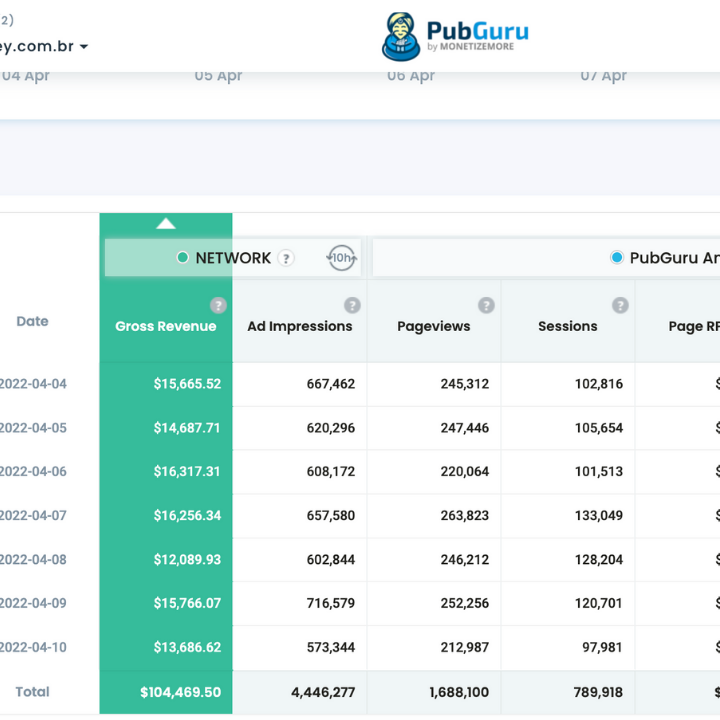Viewport: 720px width, 720px height.
Task: Click the $16,317.31 revenue cell
Action: (187, 472)
